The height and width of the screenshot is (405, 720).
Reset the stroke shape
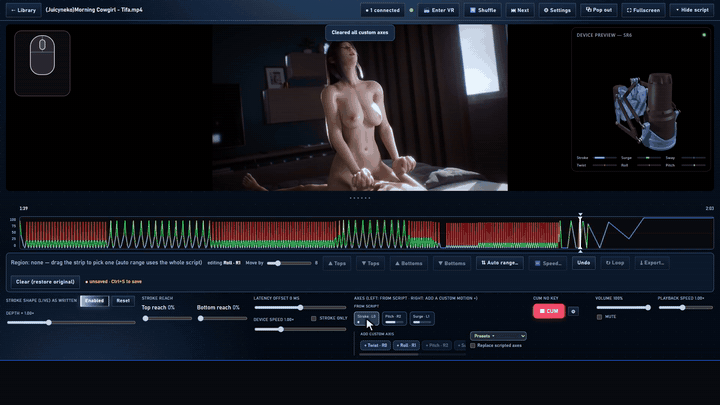(x=123, y=301)
